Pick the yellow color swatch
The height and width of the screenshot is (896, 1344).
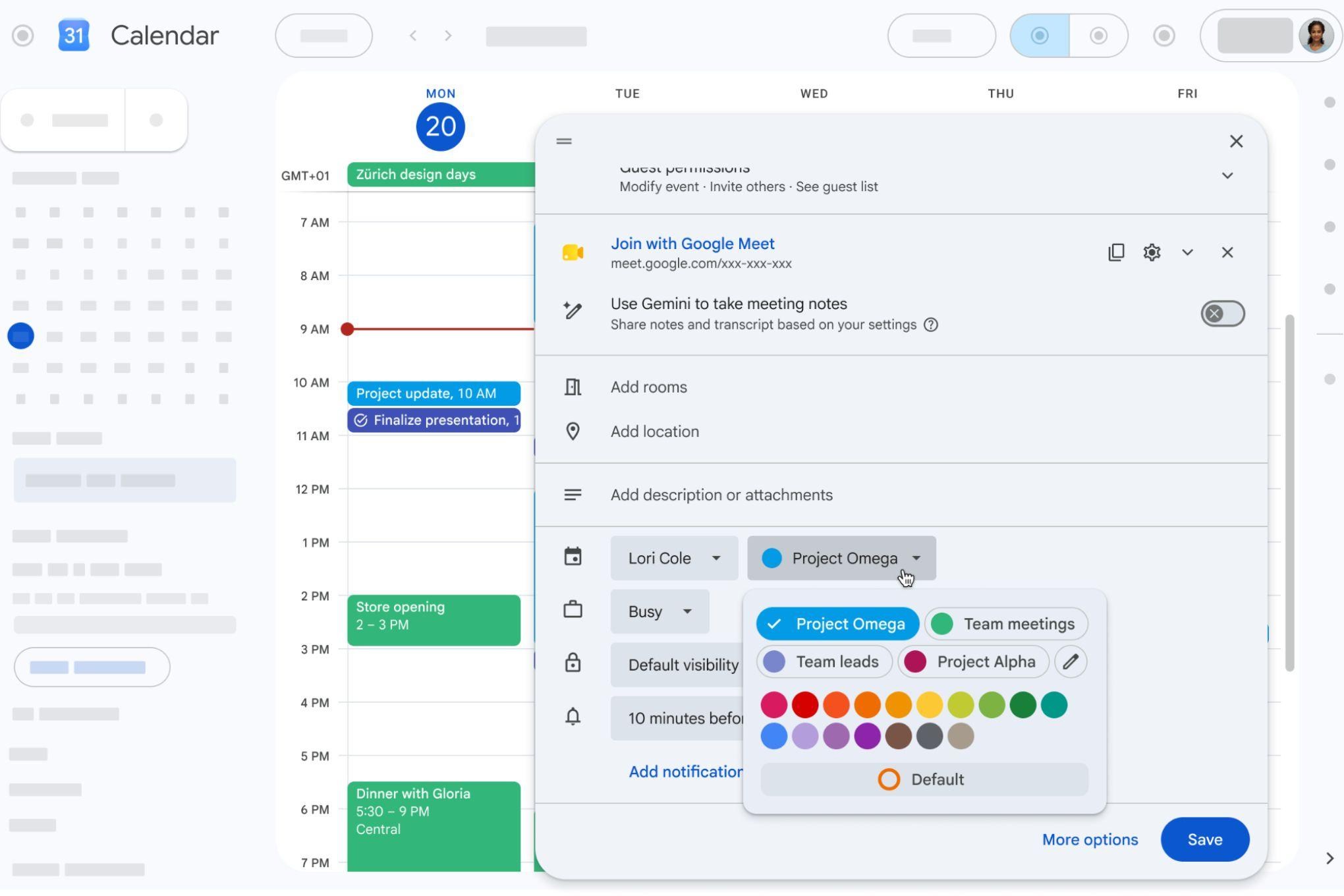pos(930,705)
